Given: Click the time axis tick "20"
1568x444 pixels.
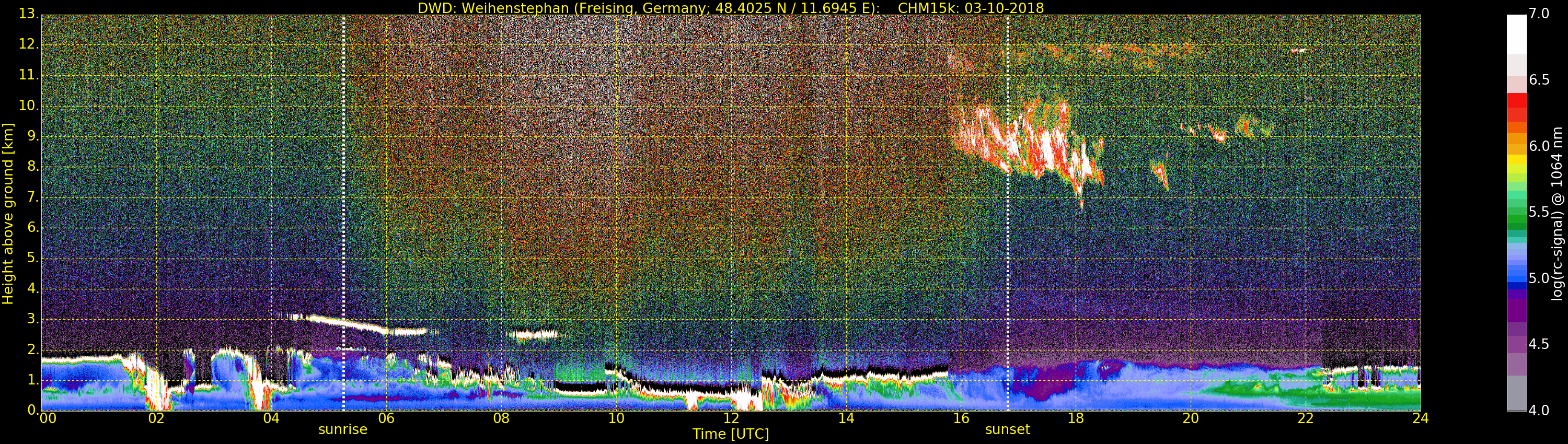Looking at the screenshot, I should tap(1191, 418).
